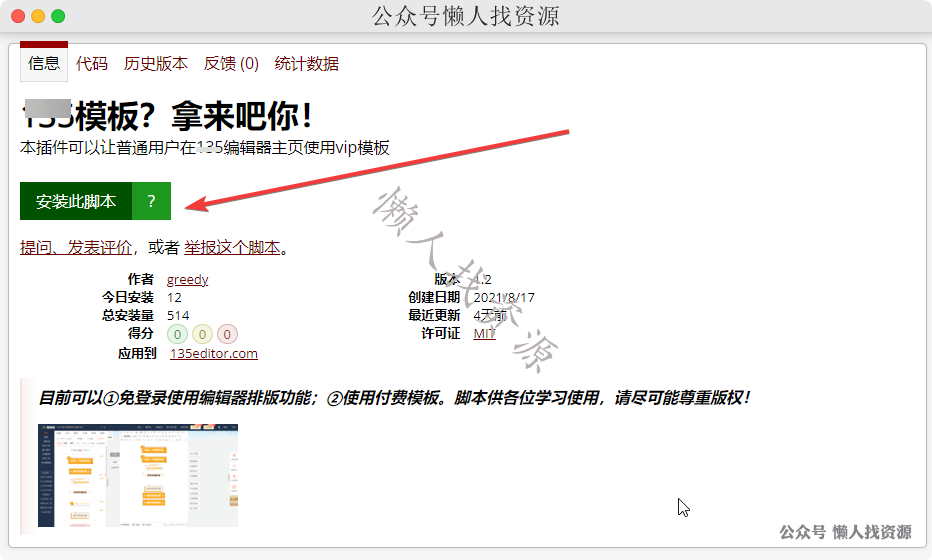Switch to the 代码 tab
The width and height of the screenshot is (932, 560).
92,64
